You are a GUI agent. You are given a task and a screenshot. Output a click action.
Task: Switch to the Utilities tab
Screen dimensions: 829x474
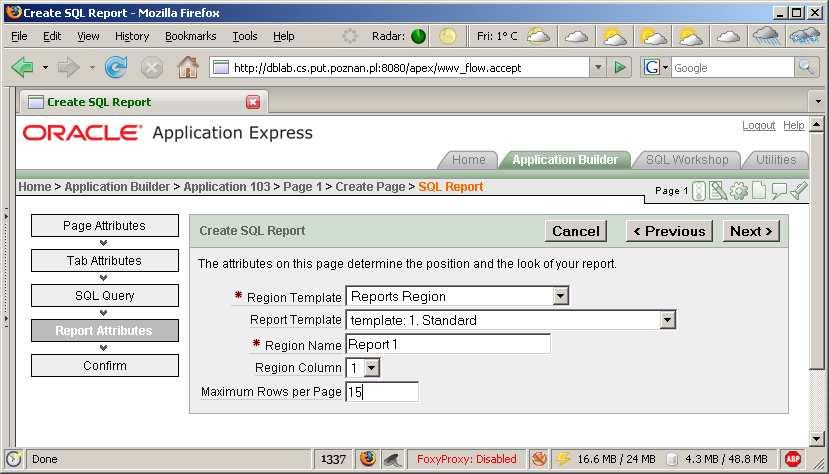[x=776, y=160]
